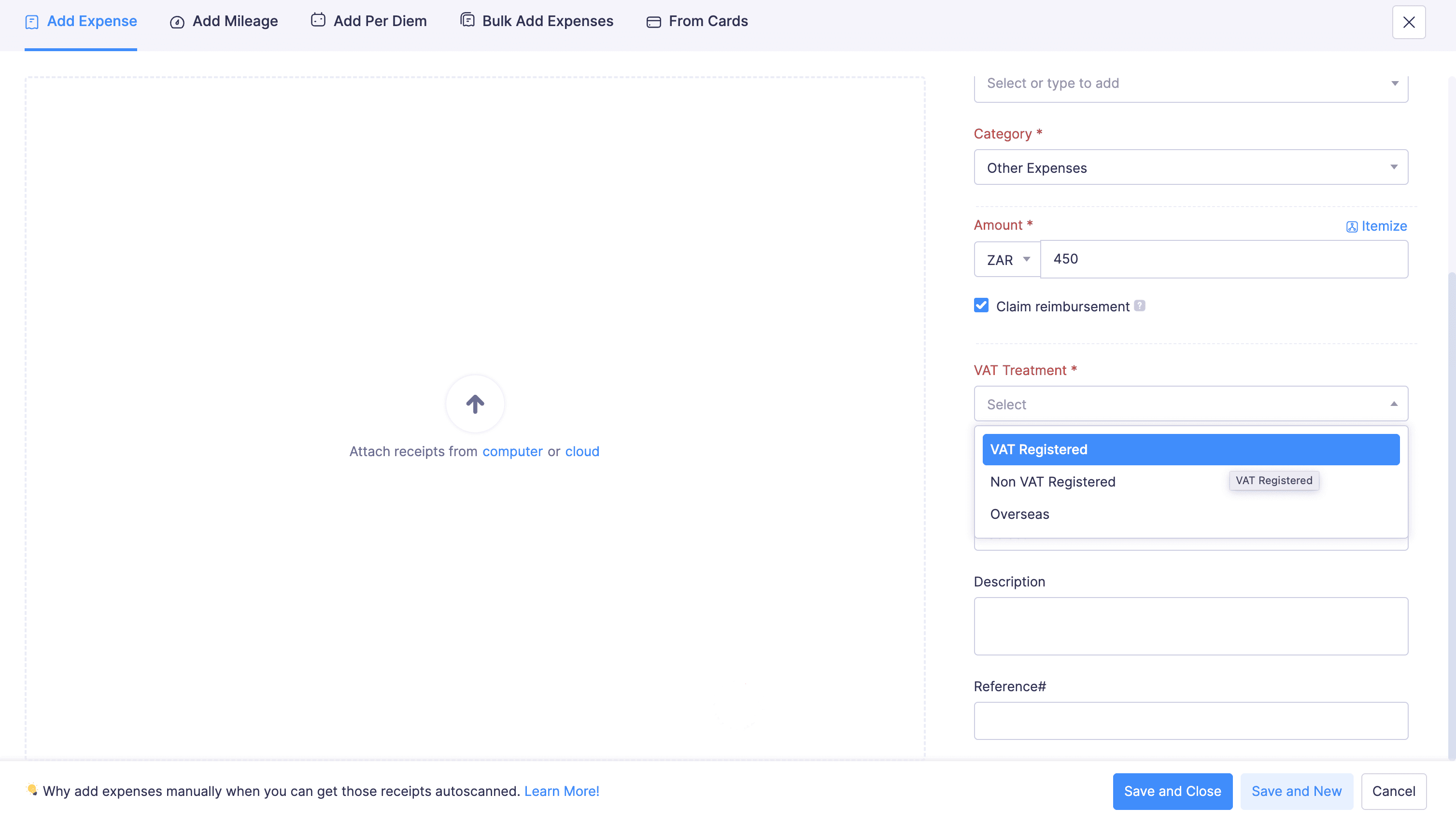Image resolution: width=1456 pixels, height=822 pixels.
Task: Click the Claim reimbursement help icon
Action: point(1140,306)
